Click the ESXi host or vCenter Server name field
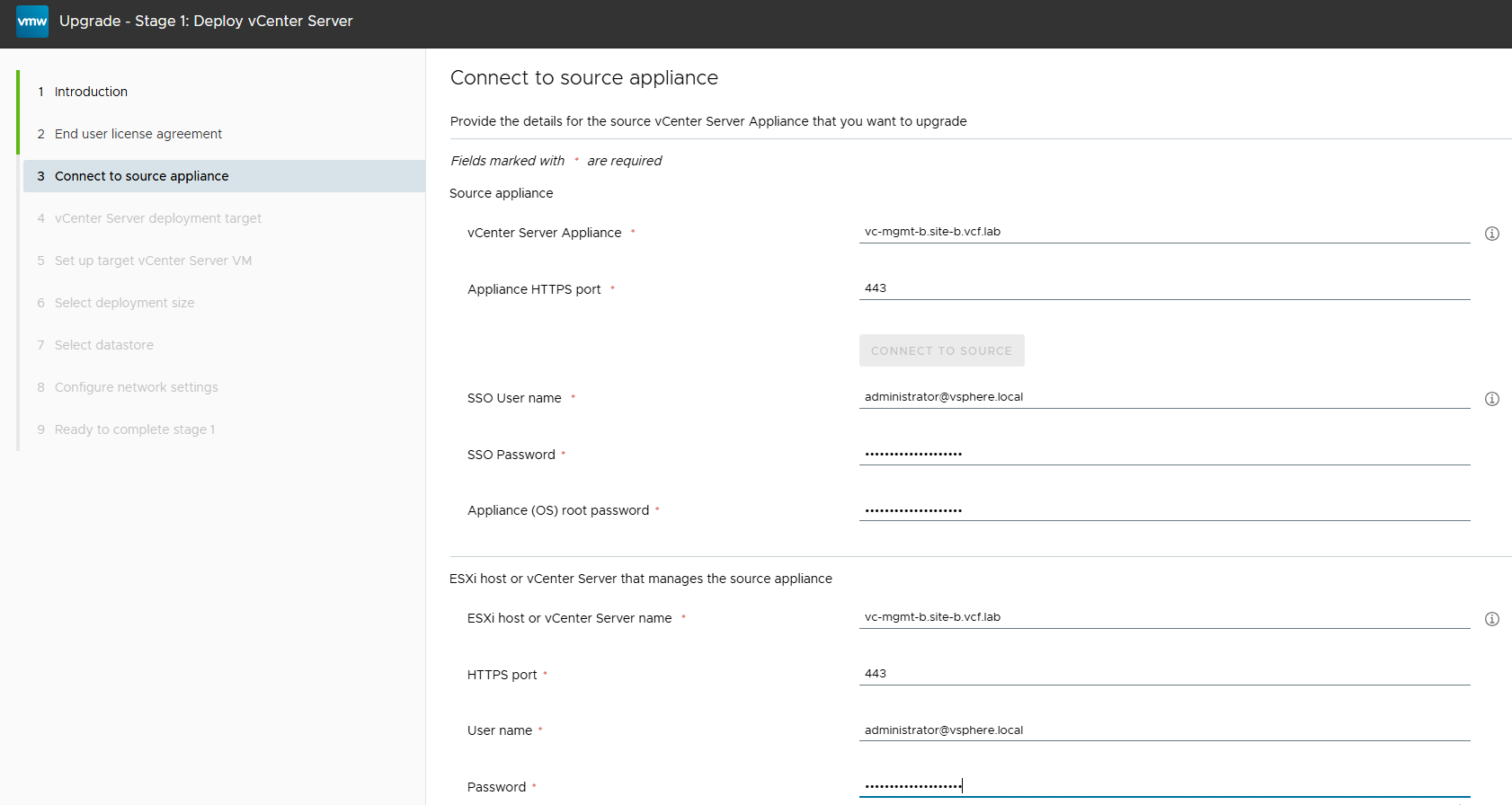The image size is (1512, 805). (1163, 617)
